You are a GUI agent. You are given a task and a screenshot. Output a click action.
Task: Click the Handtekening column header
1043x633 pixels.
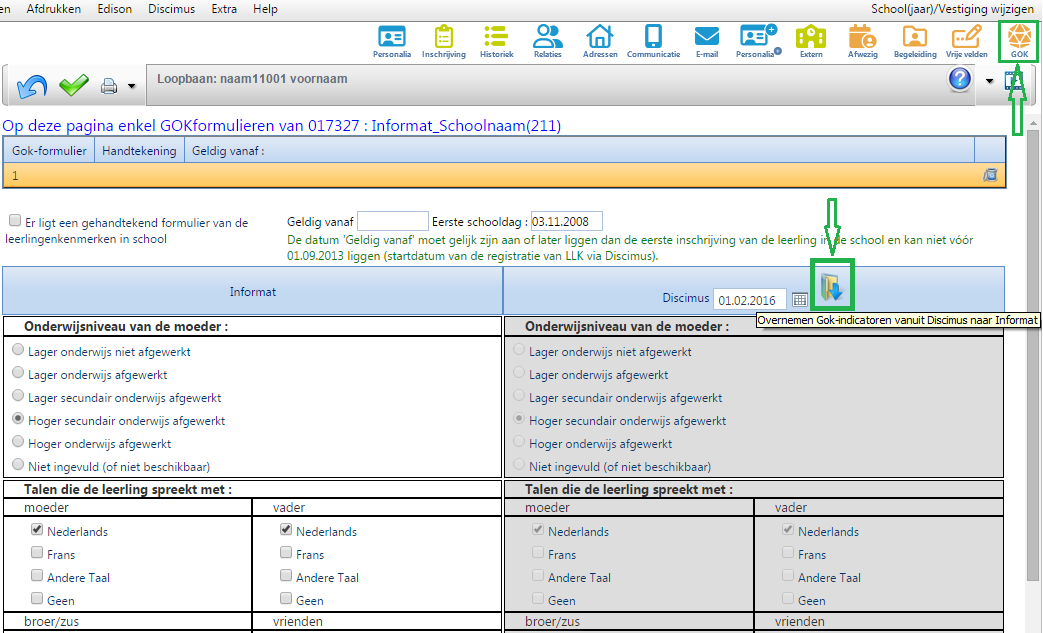139,151
